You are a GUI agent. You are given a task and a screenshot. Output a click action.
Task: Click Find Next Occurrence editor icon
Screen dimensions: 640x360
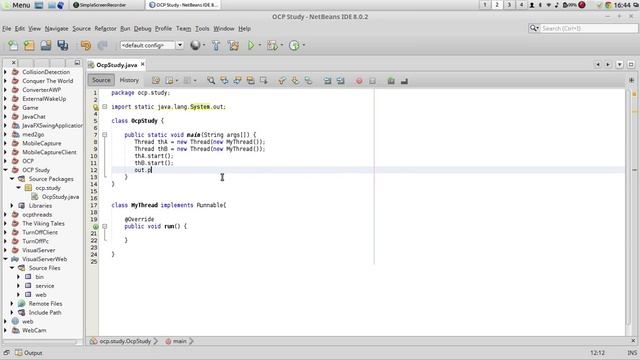click(237, 80)
